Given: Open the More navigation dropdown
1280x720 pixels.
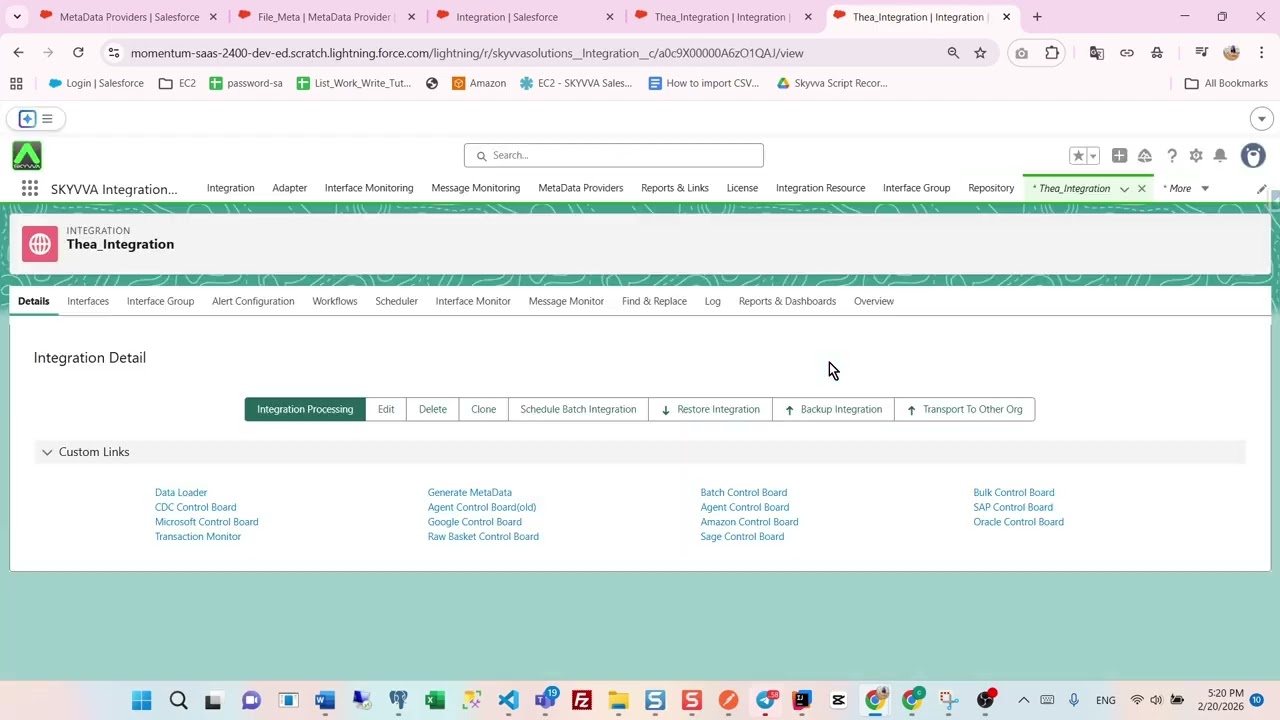Looking at the screenshot, I should coord(1187,189).
